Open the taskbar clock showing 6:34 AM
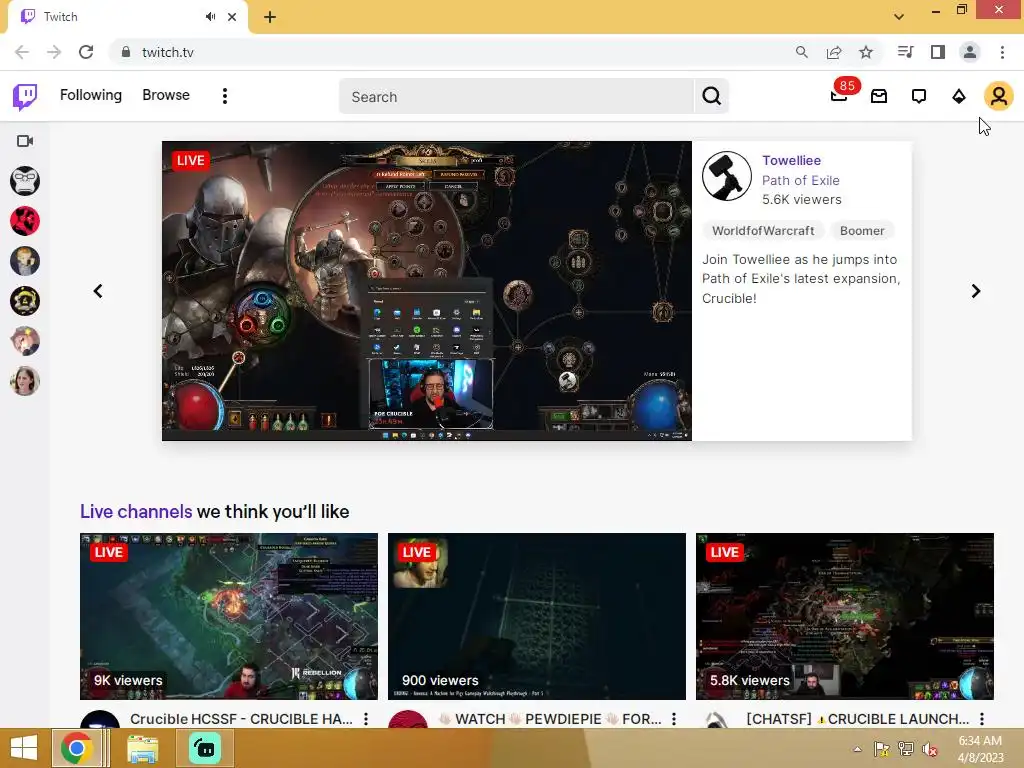Viewport: 1024px width, 768px height. click(980, 749)
